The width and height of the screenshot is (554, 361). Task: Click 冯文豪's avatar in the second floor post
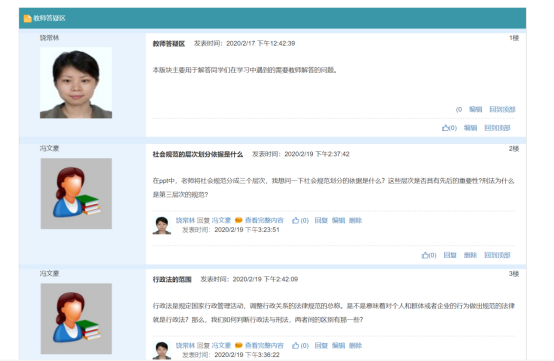76,194
